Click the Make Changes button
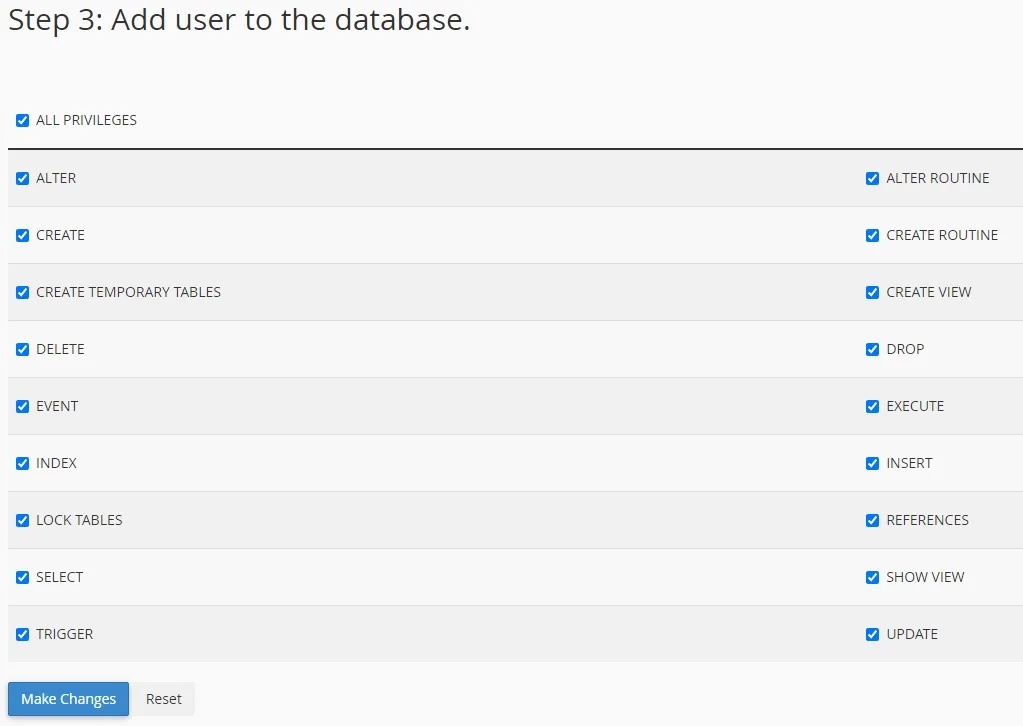Screen dimensions: 1023x726 (x=68, y=699)
